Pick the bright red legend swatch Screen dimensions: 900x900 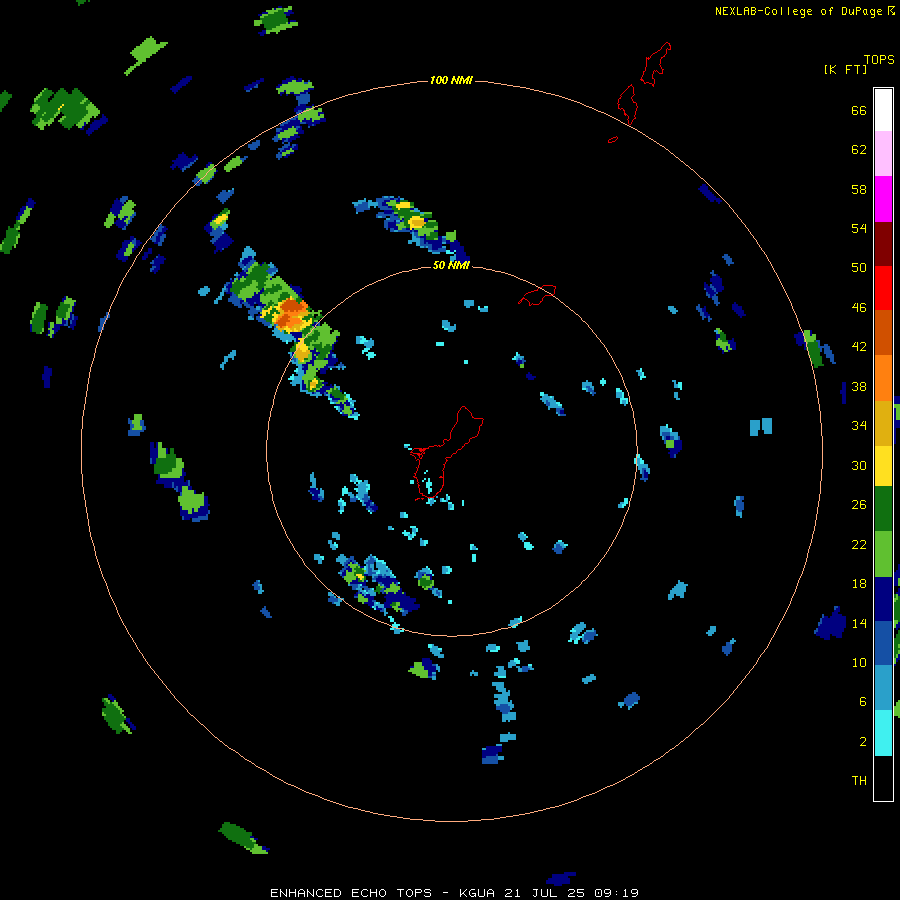[883, 288]
